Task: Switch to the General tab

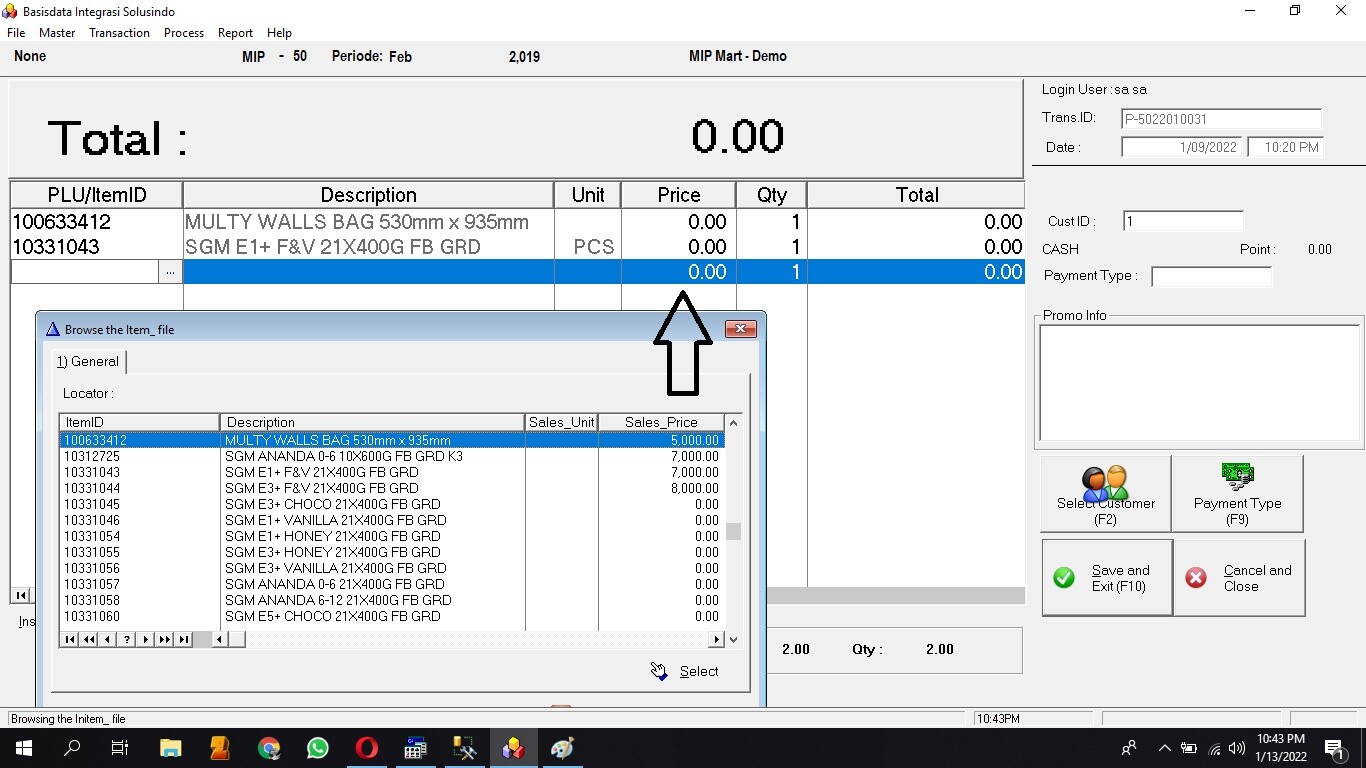Action: point(88,362)
